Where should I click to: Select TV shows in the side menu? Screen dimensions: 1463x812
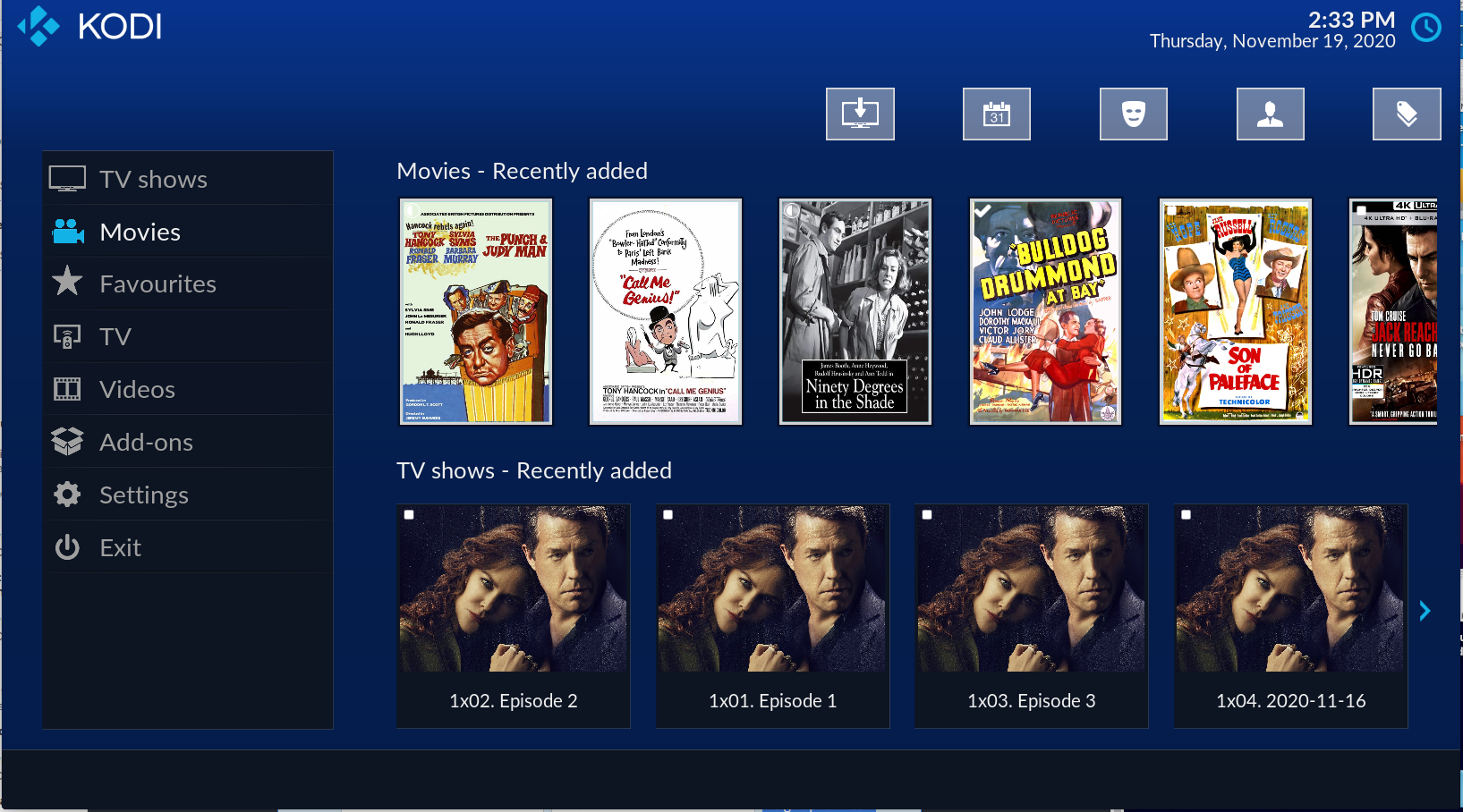(x=188, y=179)
